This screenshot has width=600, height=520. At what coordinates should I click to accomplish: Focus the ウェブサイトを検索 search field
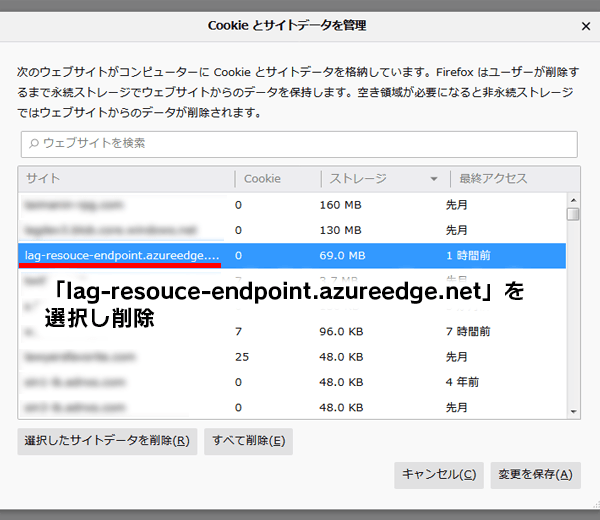click(299, 144)
